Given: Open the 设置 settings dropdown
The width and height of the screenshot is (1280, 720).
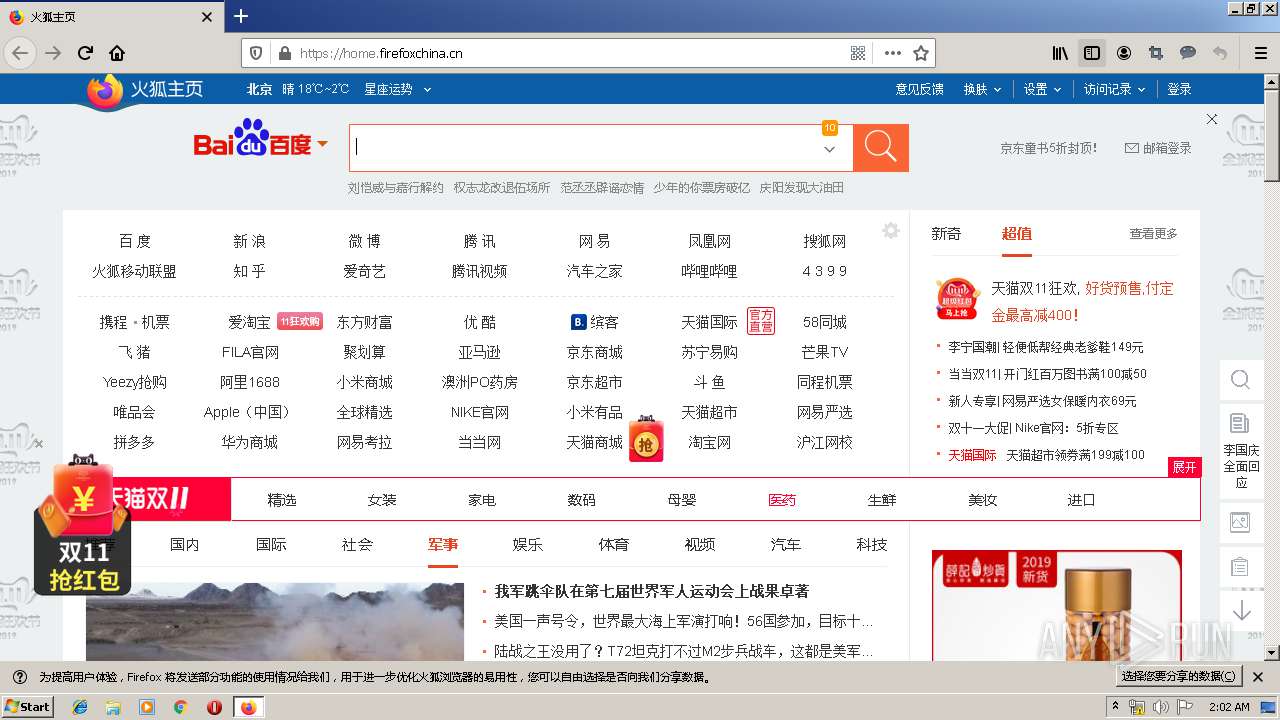Looking at the screenshot, I should pos(1042,89).
